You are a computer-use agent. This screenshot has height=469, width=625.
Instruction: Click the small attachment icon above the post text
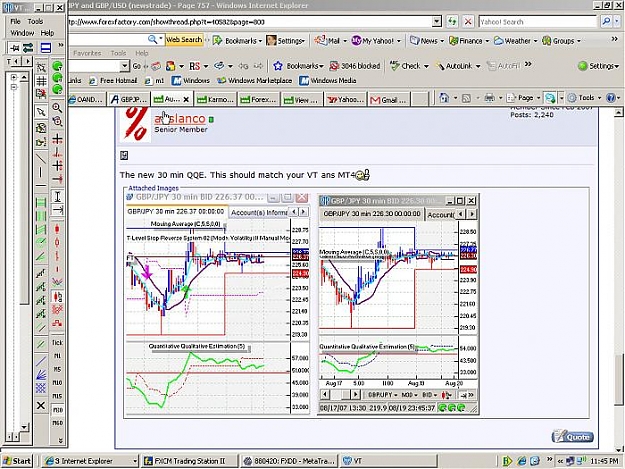tap(124, 155)
